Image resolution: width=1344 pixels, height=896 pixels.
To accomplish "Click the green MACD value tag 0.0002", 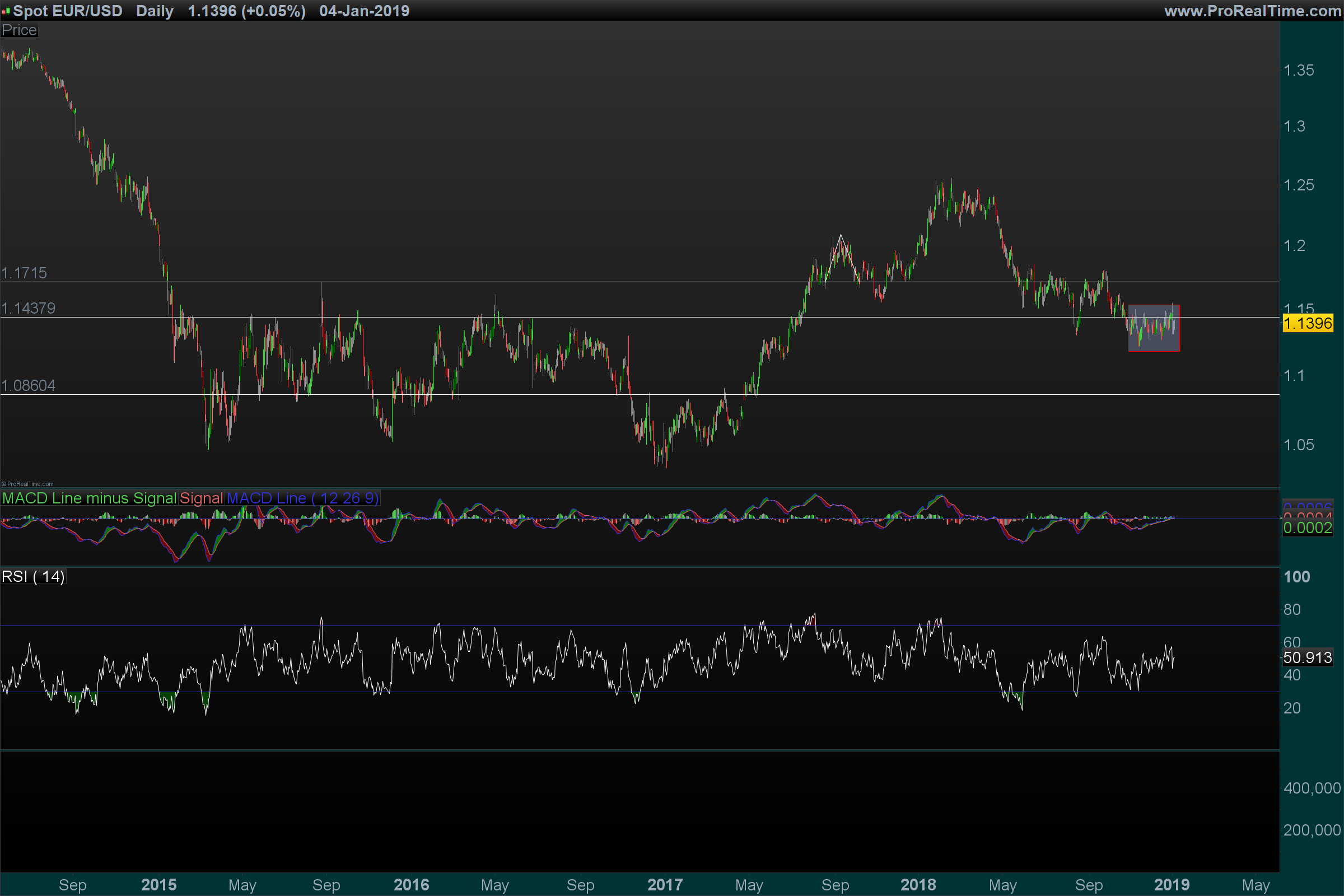I will [x=1308, y=528].
